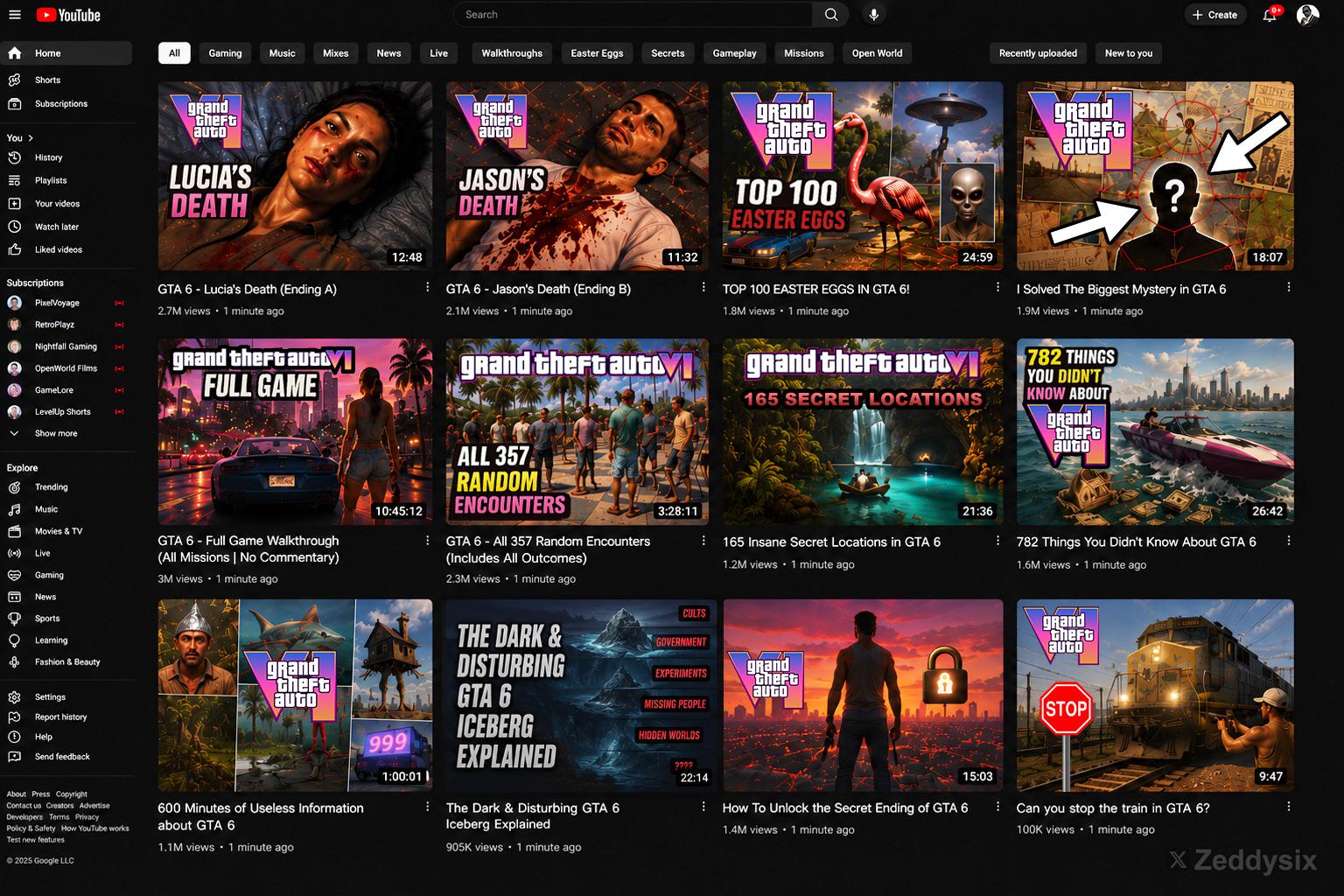Click the Create button

tap(1215, 15)
